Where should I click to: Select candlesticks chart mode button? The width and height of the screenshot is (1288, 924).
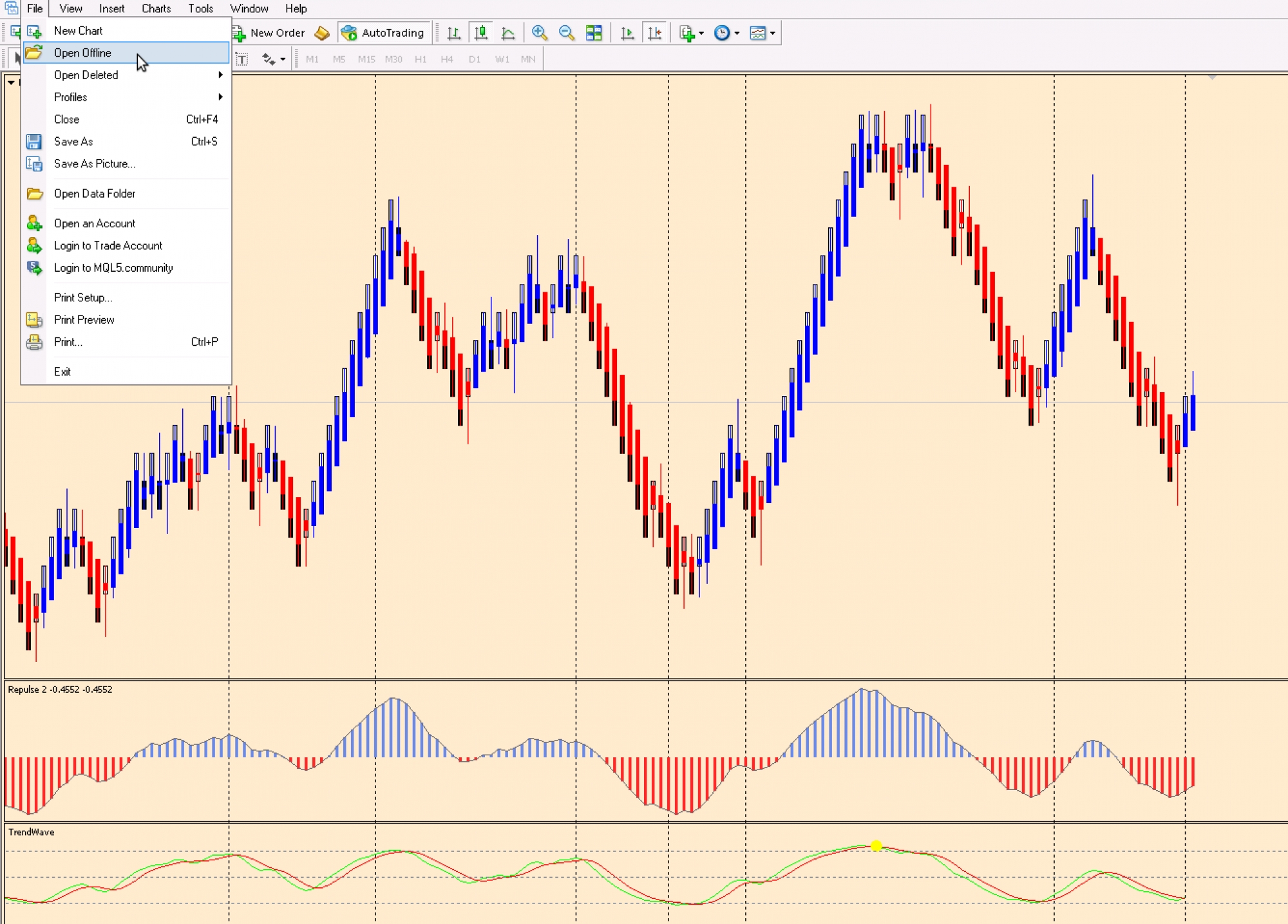pyautogui.click(x=480, y=33)
